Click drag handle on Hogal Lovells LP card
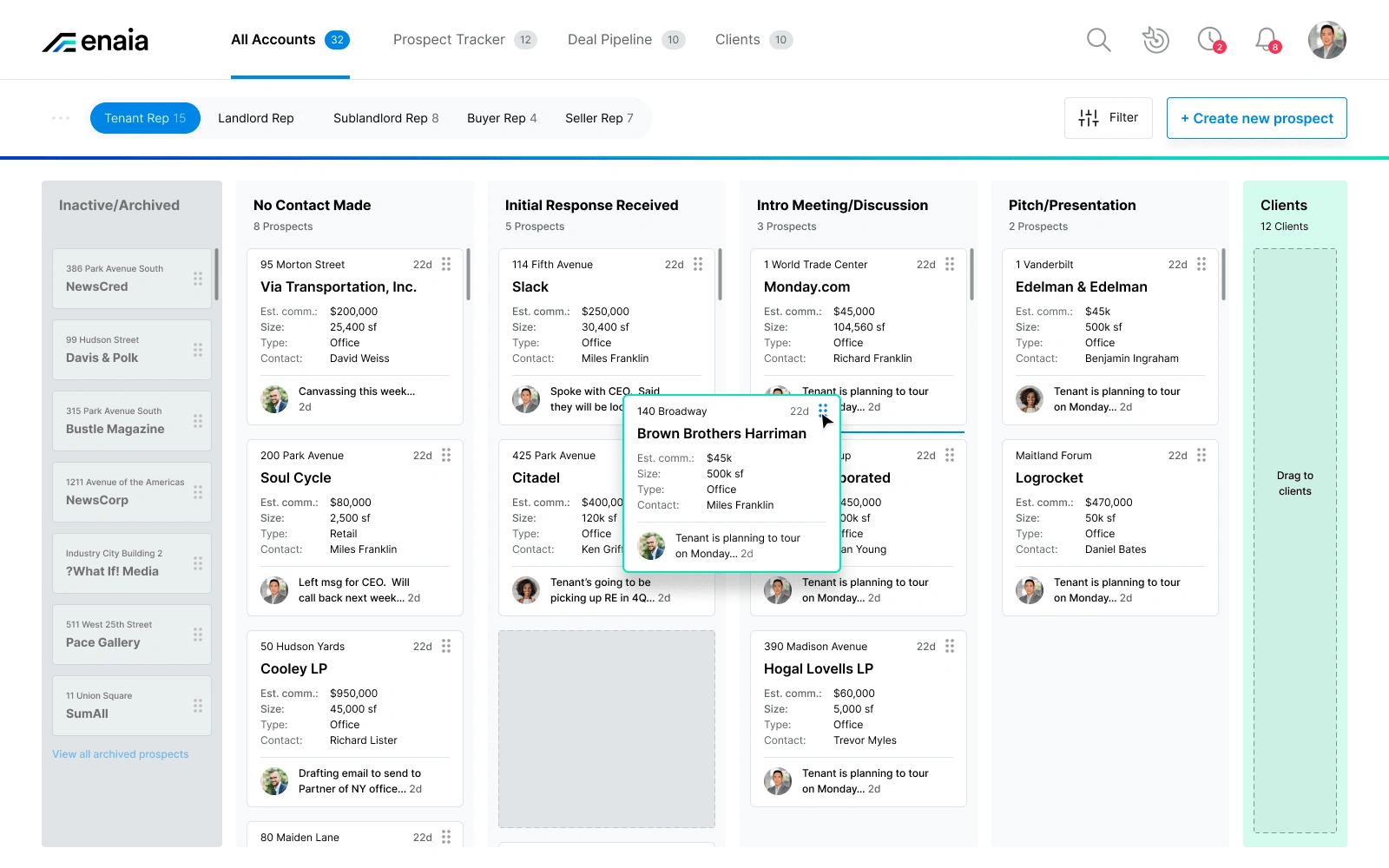1389x868 pixels. coord(950,646)
